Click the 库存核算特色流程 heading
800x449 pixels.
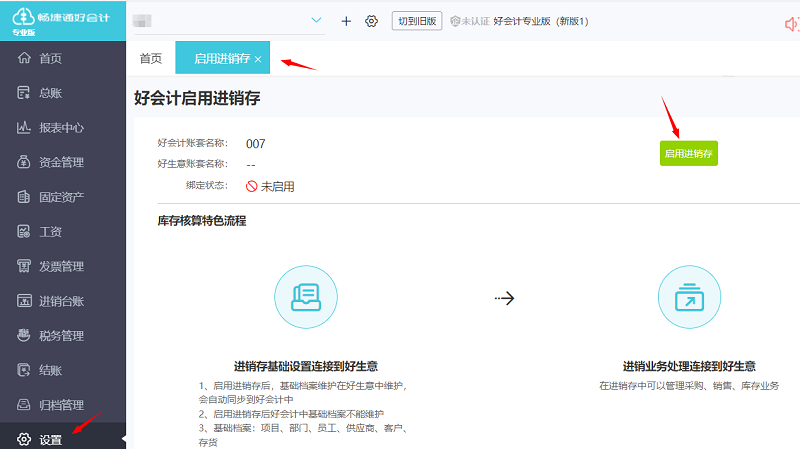click(202, 221)
